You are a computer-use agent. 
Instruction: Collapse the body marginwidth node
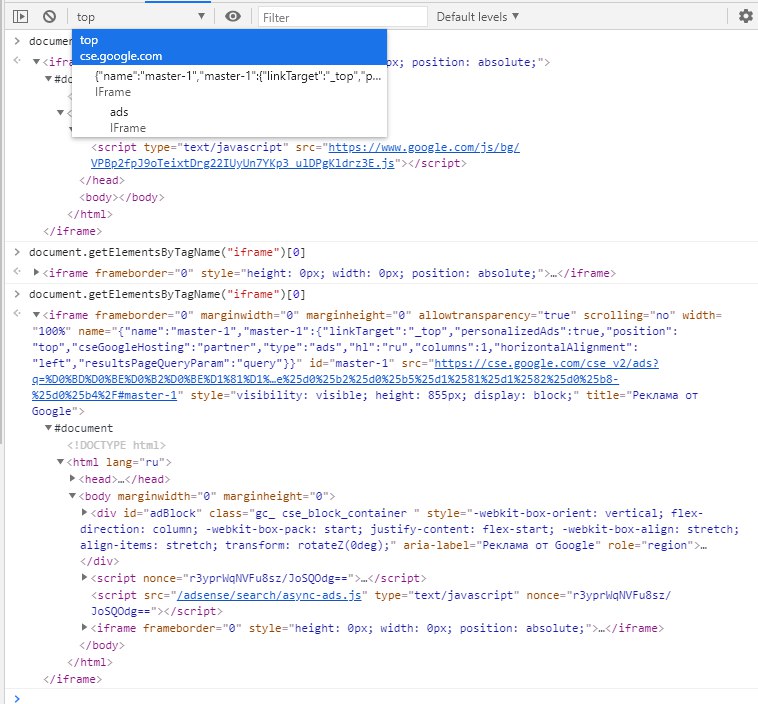click(x=73, y=496)
